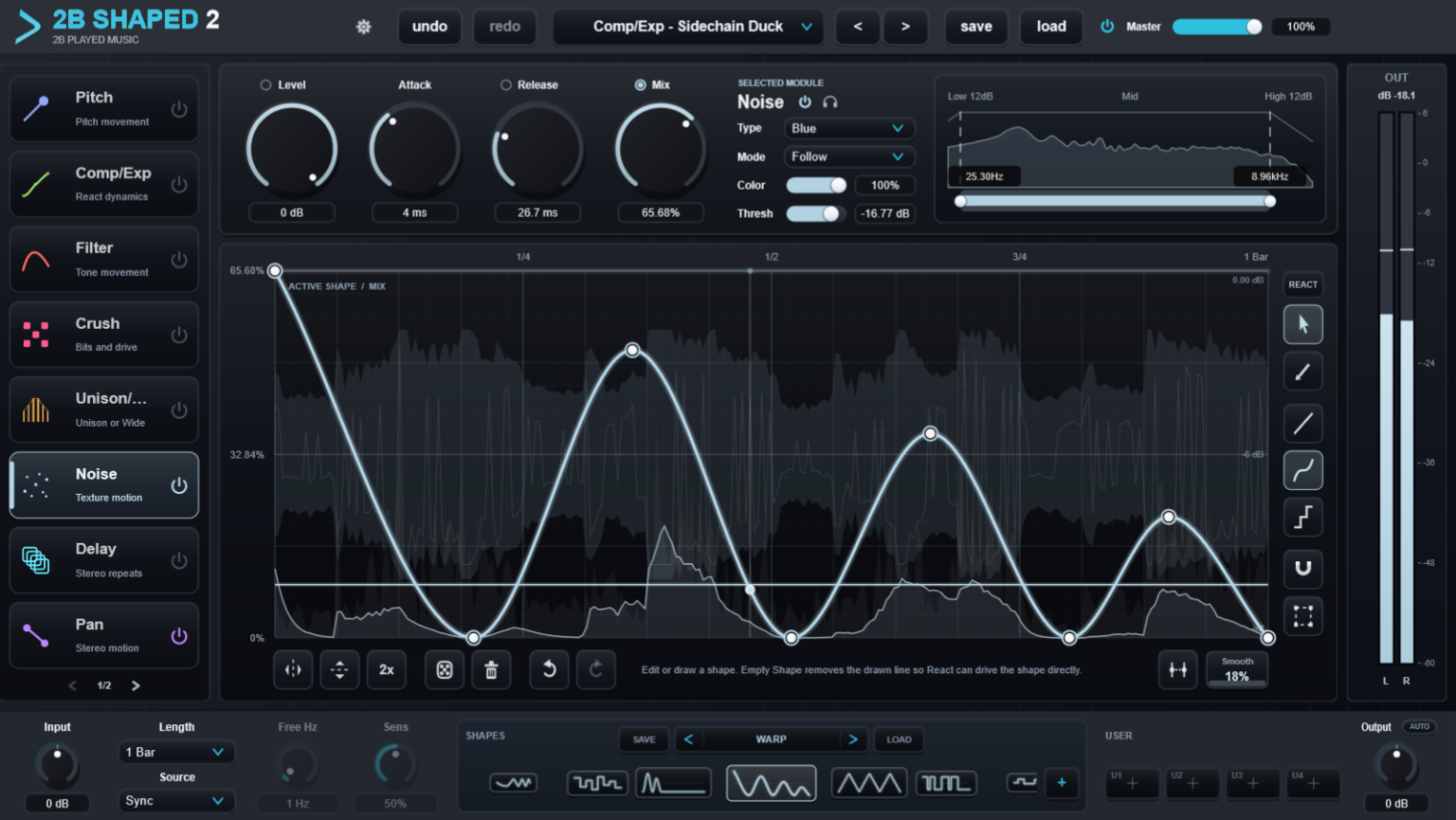The height and width of the screenshot is (820, 1456).
Task: Enable the Crush module power button
Action: 179,336
